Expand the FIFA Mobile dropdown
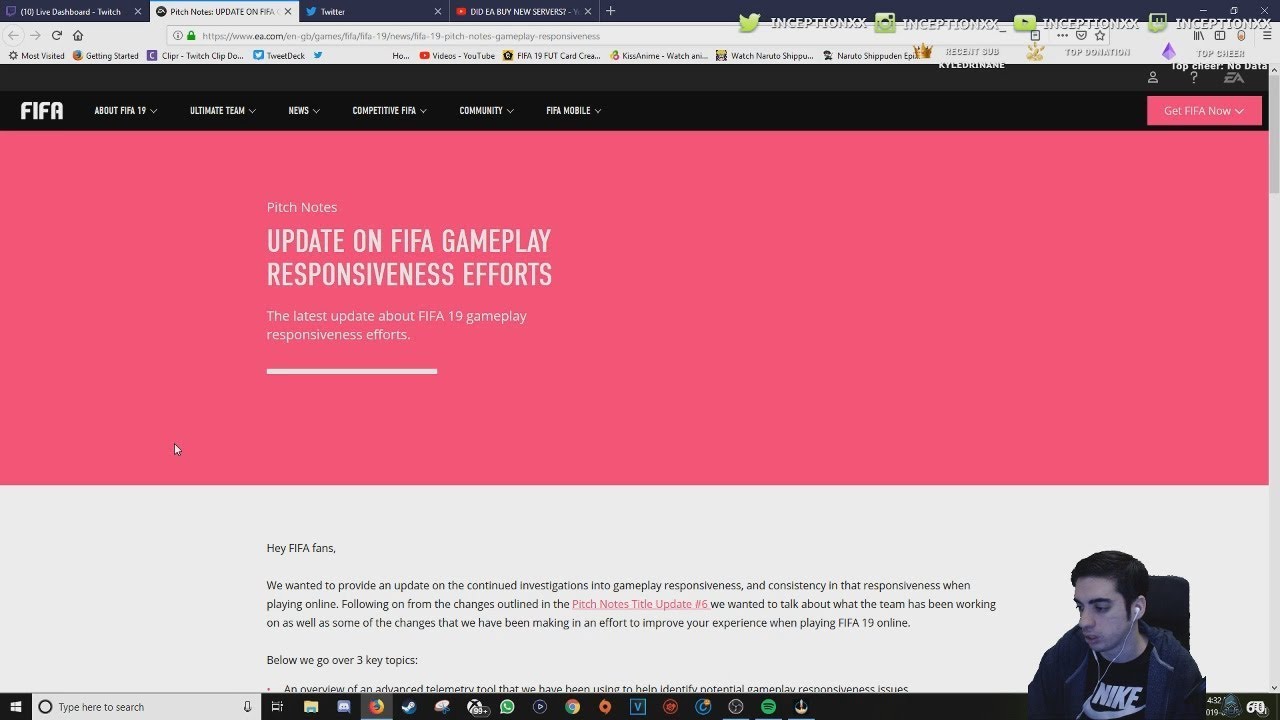Viewport: 1280px width, 720px height. pos(574,111)
